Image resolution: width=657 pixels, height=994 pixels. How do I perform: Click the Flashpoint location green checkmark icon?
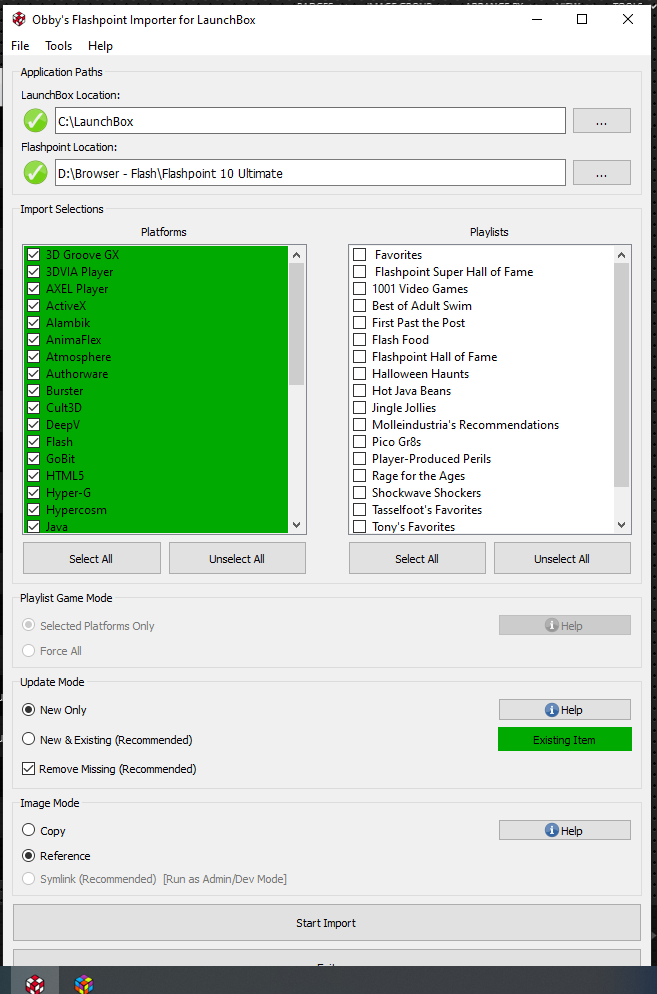[36, 172]
